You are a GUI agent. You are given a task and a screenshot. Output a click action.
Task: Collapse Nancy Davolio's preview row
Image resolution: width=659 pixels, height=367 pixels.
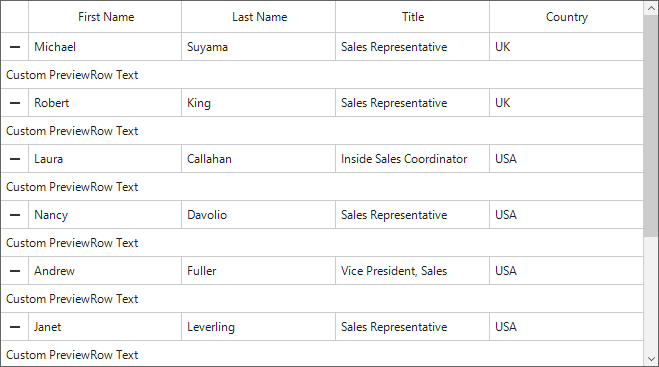pyautogui.click(x=15, y=215)
